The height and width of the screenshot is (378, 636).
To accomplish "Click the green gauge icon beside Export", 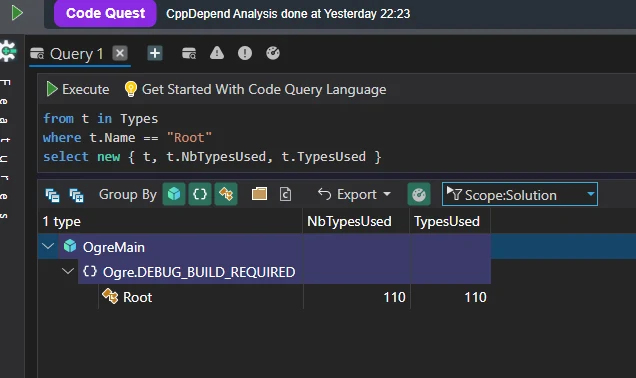I will click(419, 194).
